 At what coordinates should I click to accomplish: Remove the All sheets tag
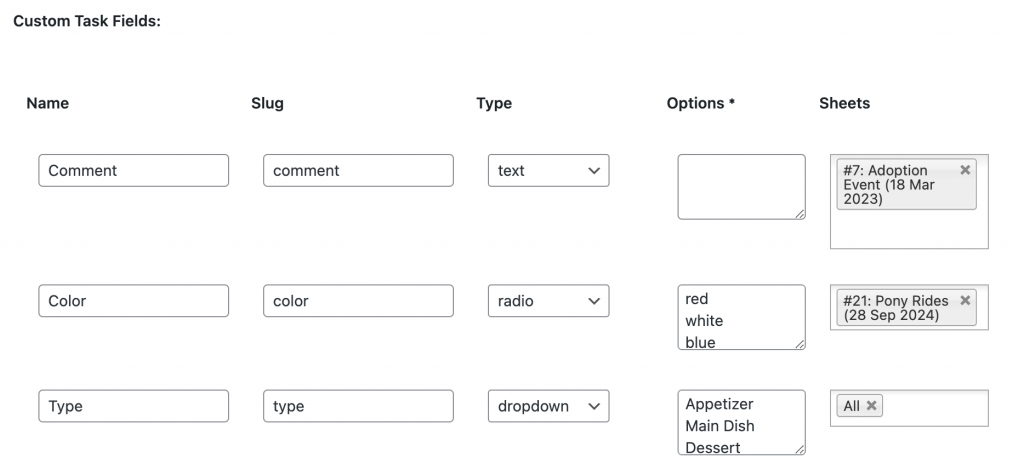pos(871,406)
